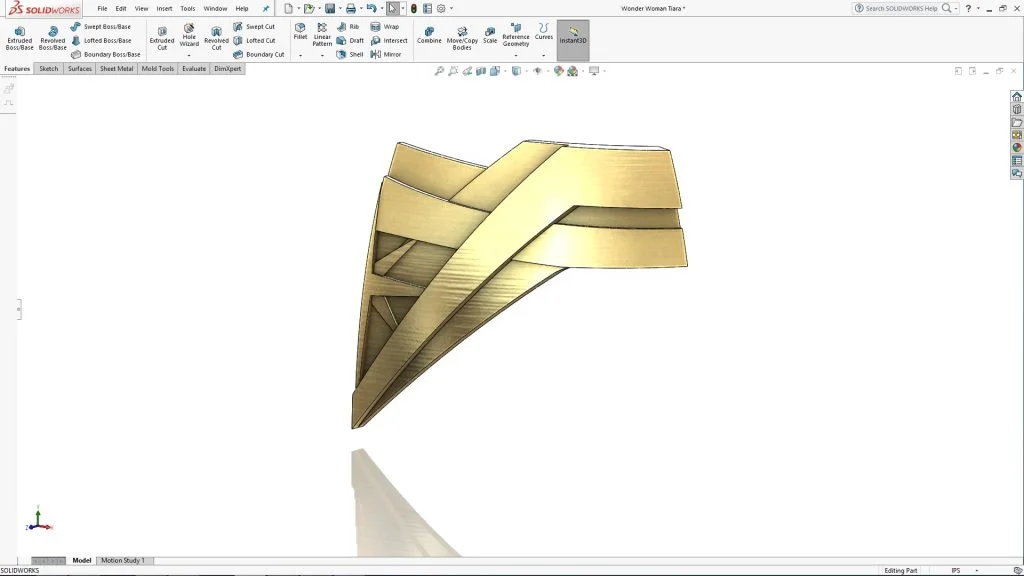Click the Search SOLIDWORKS Help field
Image resolution: width=1024 pixels, height=576 pixels.
900,8
